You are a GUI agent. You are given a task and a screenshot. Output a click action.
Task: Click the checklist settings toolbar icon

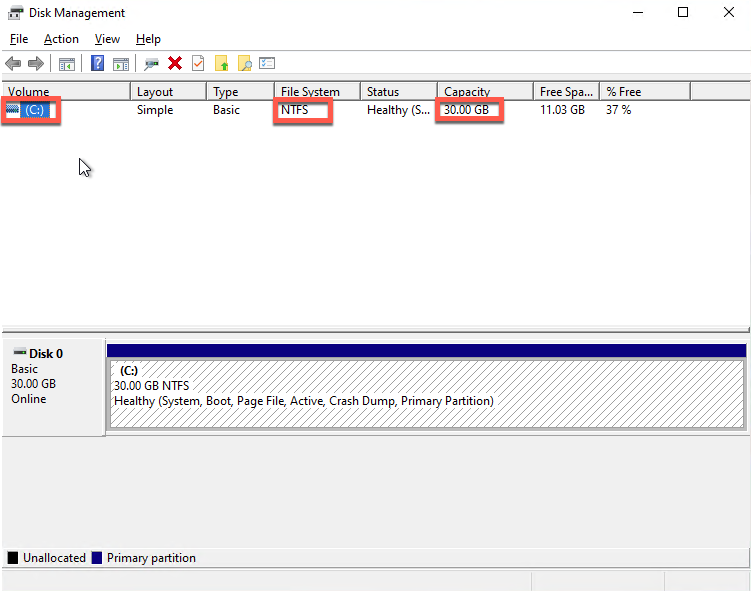coord(267,63)
